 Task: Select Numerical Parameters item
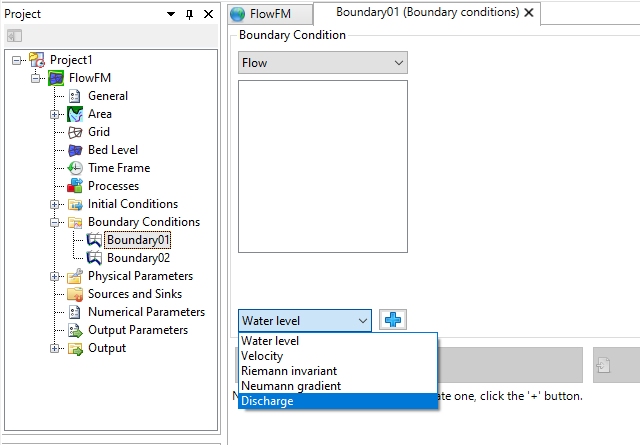pyautogui.click(x=147, y=312)
